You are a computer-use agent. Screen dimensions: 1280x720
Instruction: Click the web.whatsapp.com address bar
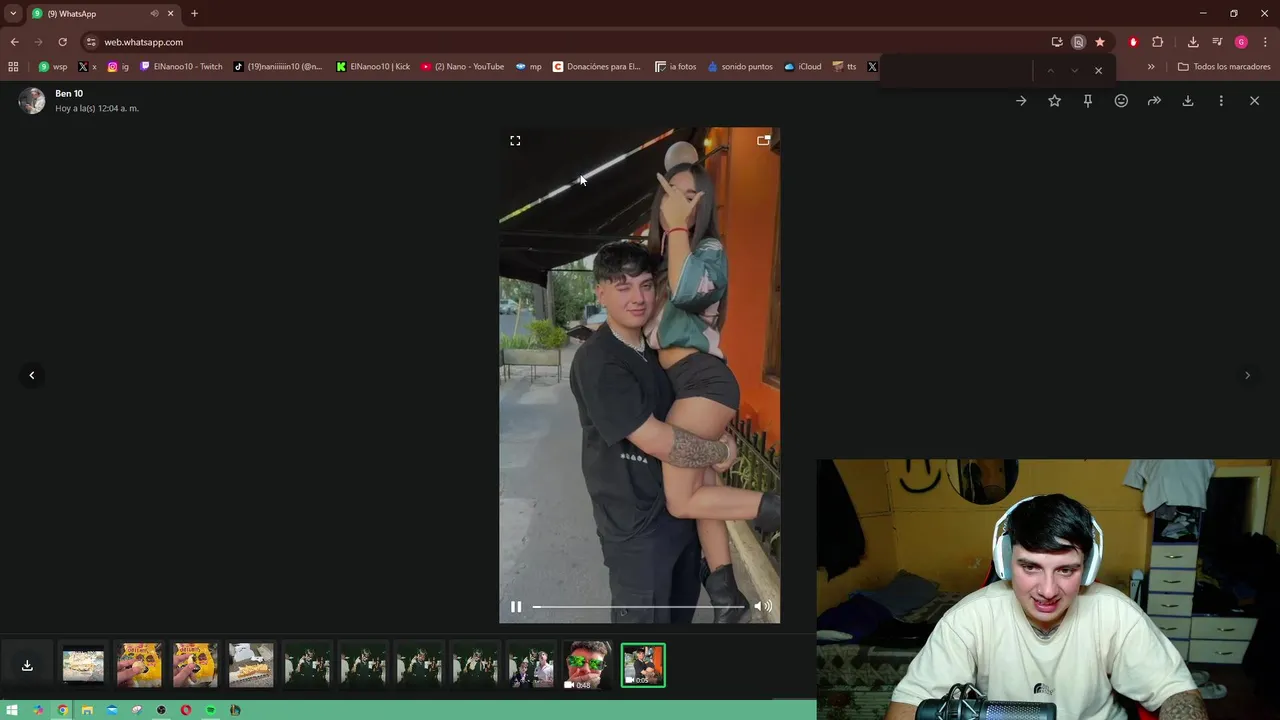pyautogui.click(x=560, y=42)
